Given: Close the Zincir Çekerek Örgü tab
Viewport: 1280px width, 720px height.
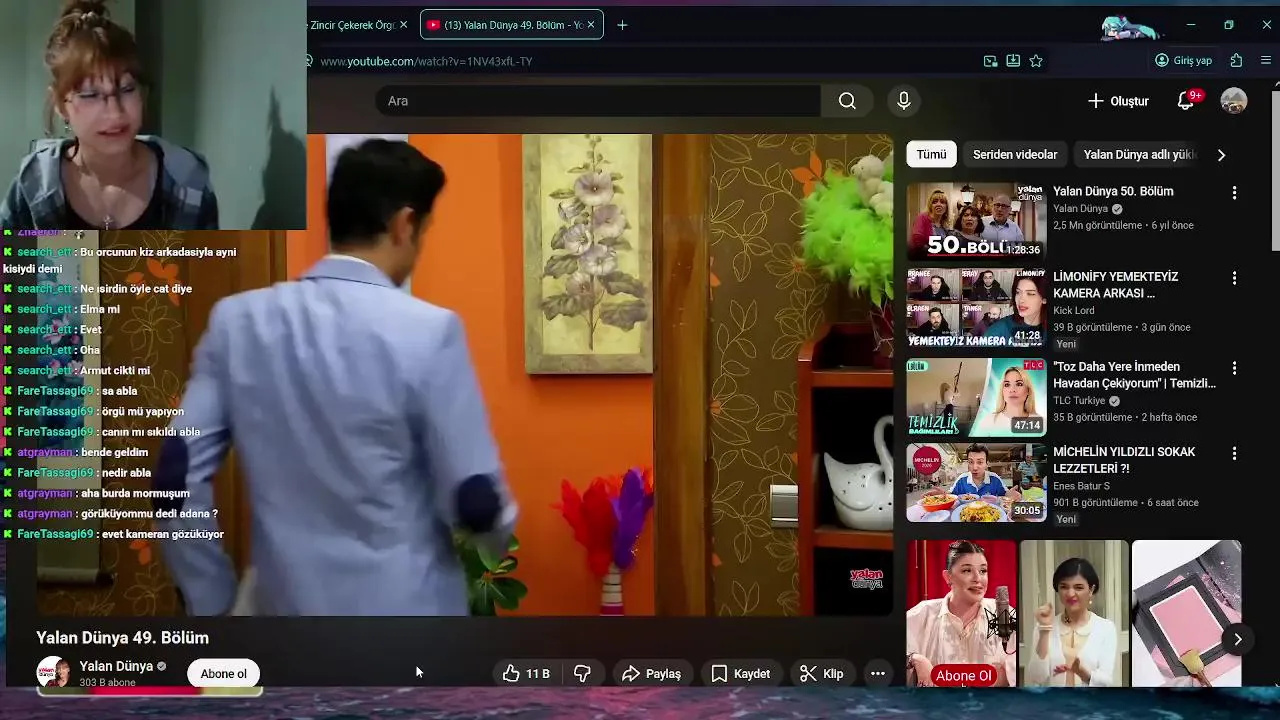Looking at the screenshot, I should tap(404, 25).
